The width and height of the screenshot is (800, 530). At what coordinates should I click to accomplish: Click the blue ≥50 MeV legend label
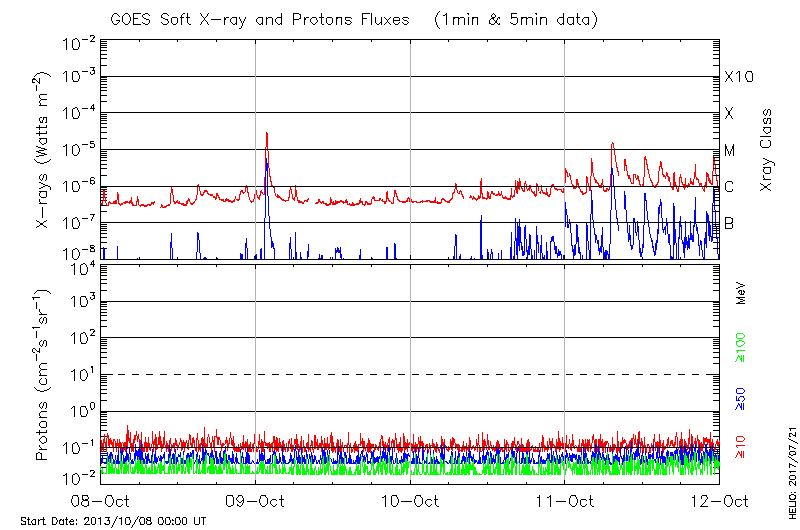(741, 398)
